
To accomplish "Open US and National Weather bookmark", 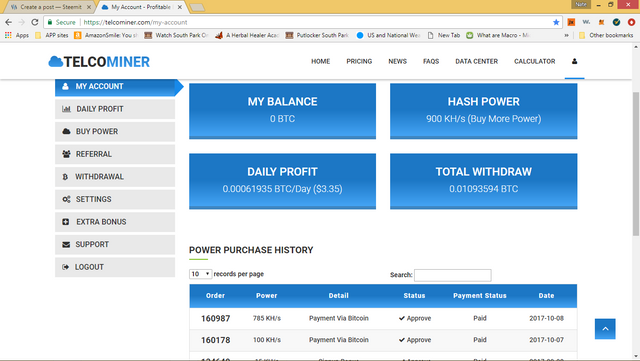I will 389,35.
